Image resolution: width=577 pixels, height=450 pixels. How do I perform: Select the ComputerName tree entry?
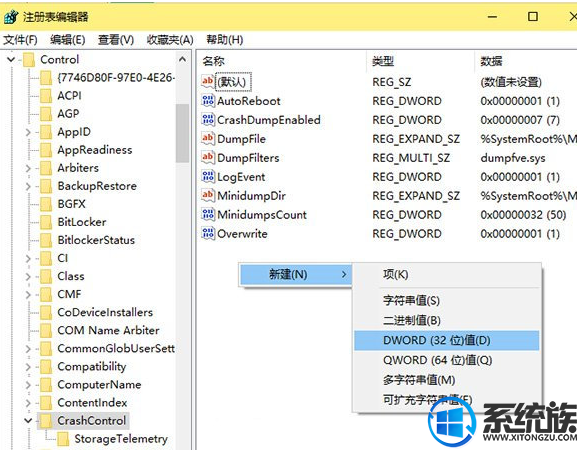[x=99, y=385]
